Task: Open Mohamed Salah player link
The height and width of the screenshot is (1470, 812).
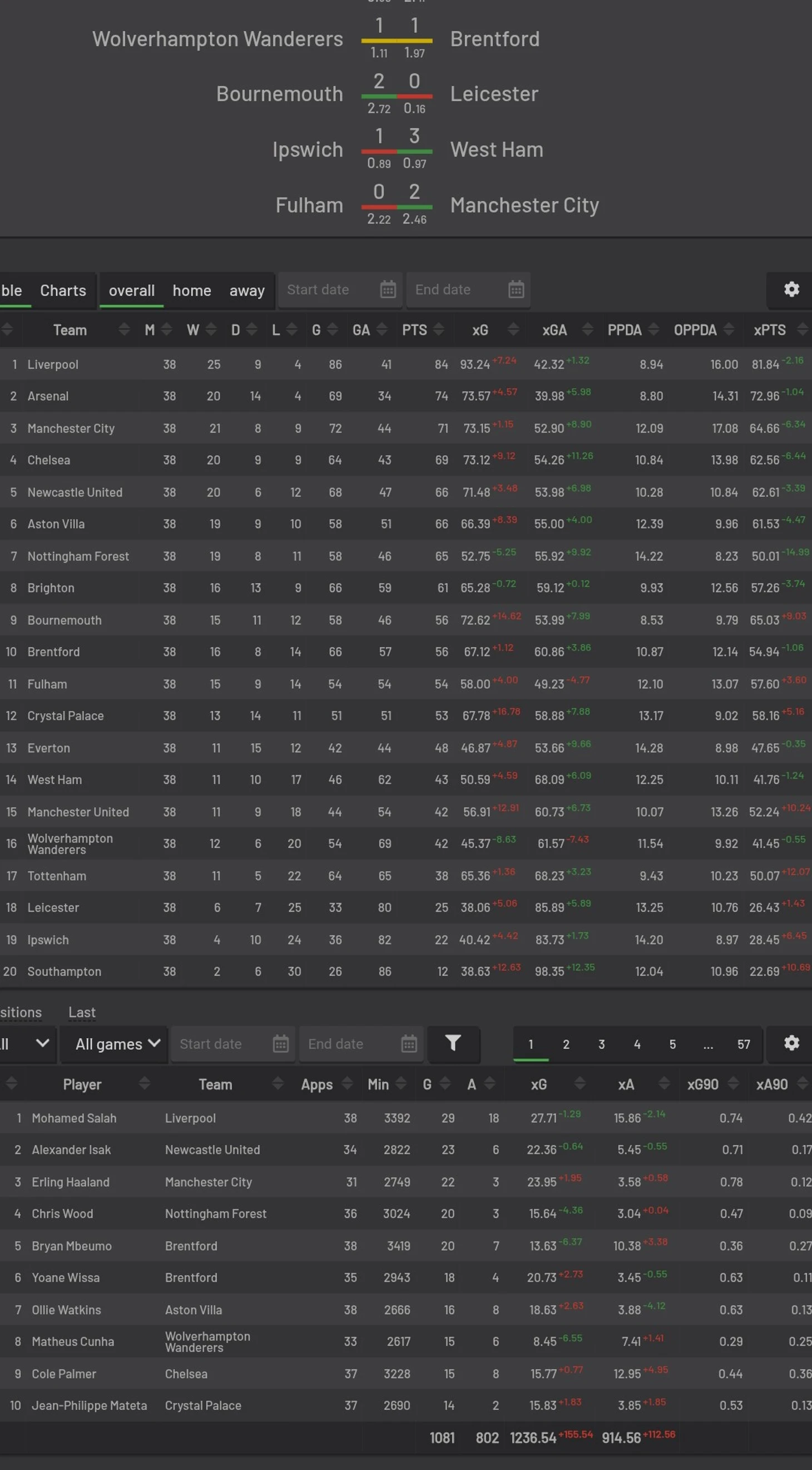Action: (73, 1118)
